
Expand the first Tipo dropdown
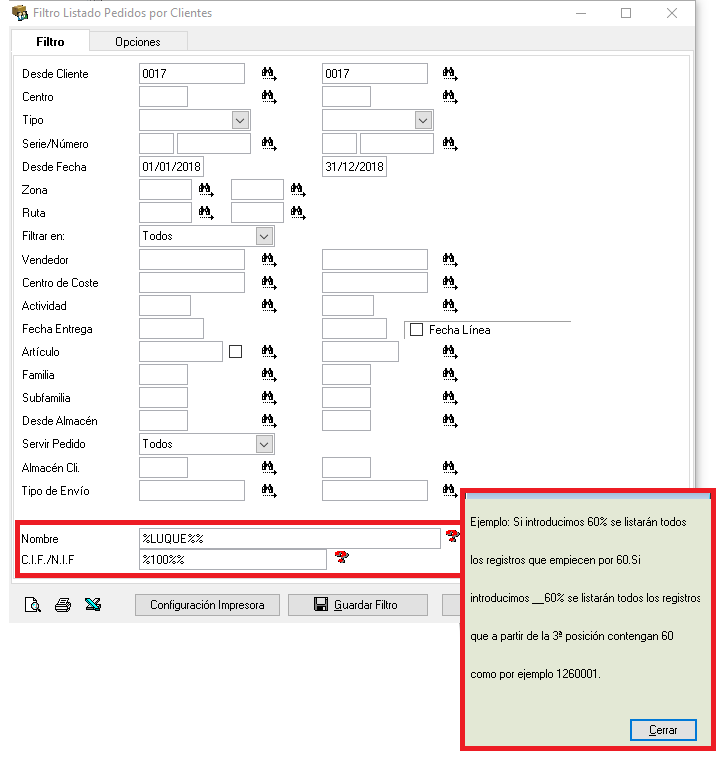[x=240, y=120]
